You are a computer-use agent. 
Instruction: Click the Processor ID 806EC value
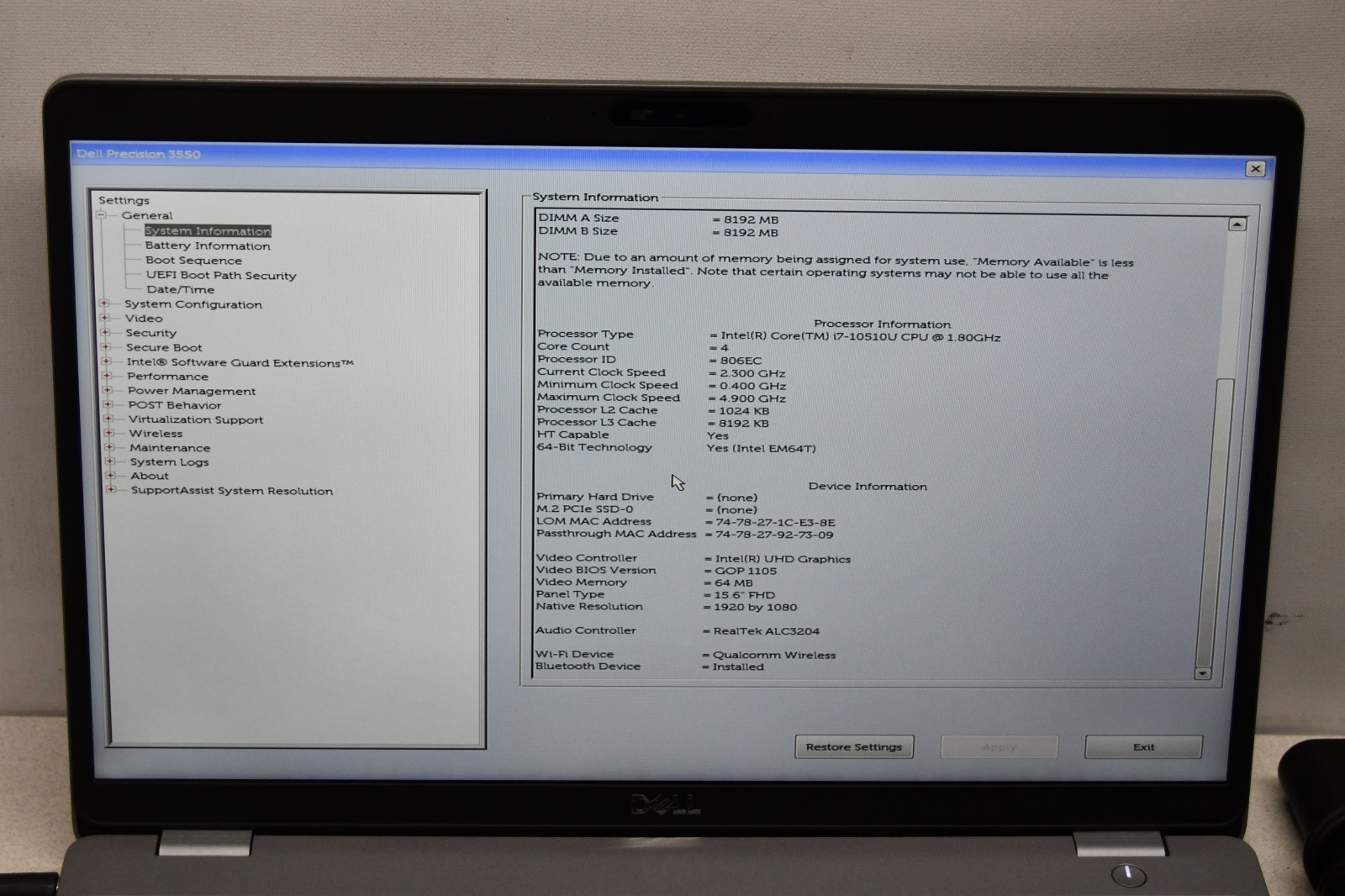(741, 361)
